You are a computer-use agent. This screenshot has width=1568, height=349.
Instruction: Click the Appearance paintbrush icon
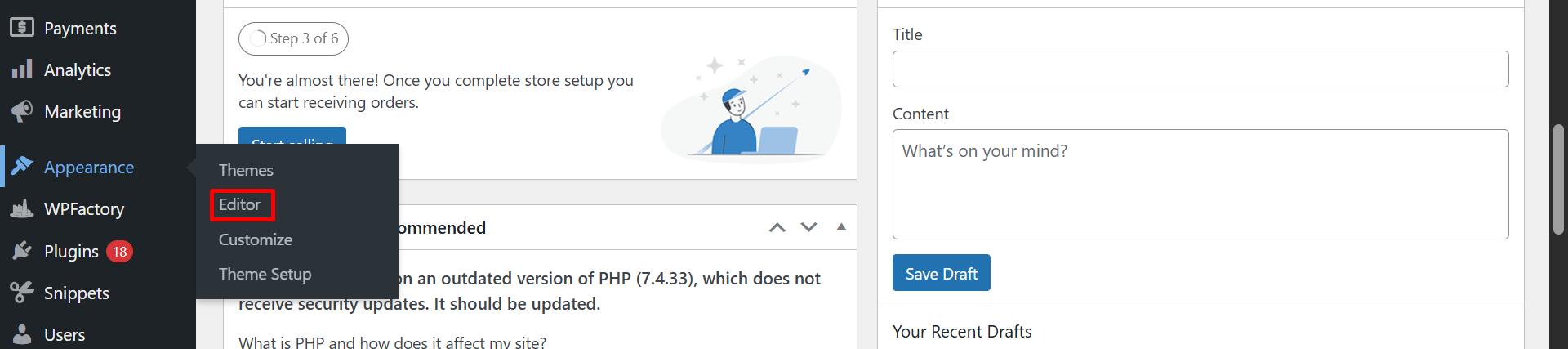click(x=22, y=167)
